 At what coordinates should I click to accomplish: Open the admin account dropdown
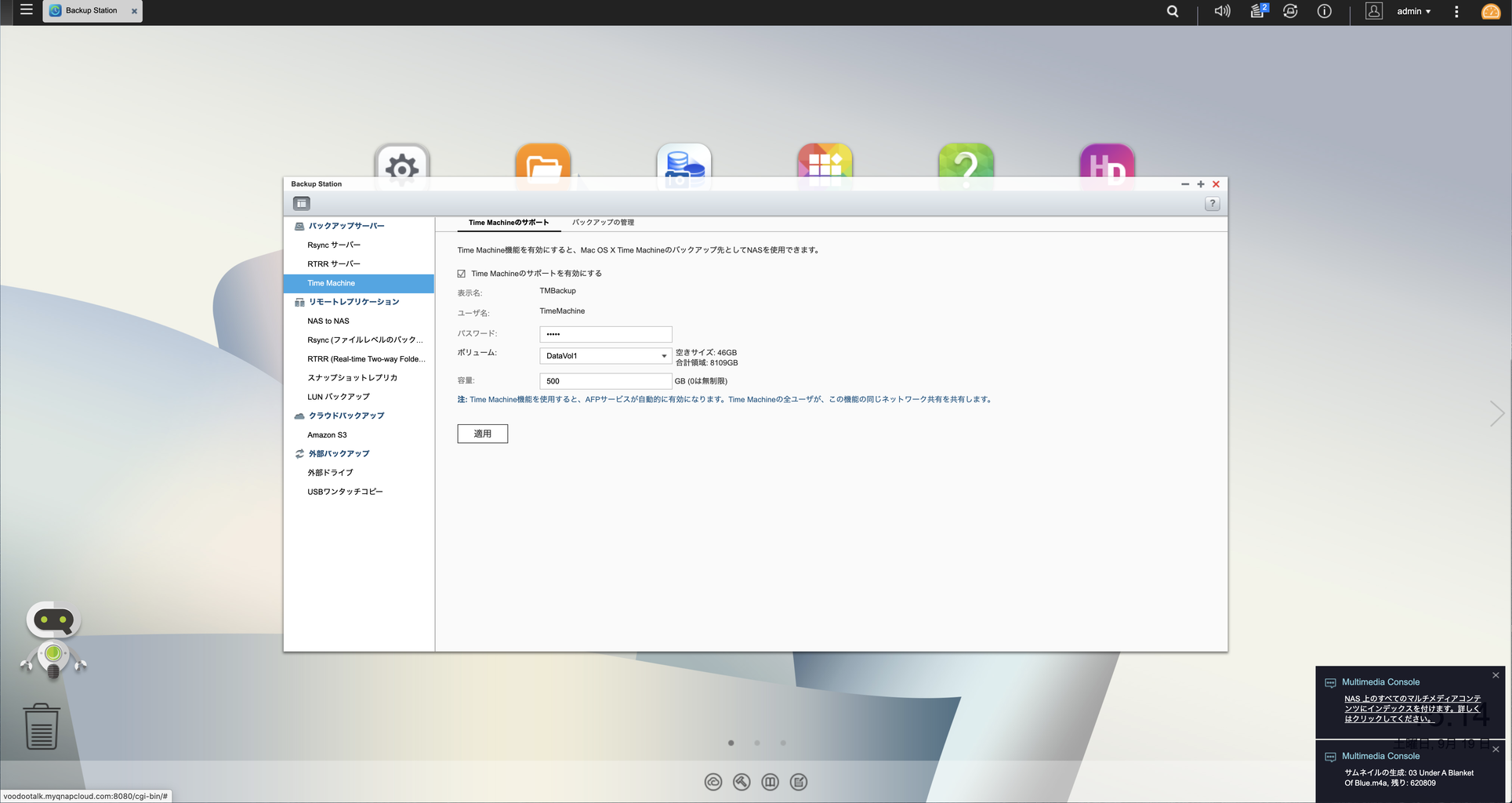[1413, 11]
